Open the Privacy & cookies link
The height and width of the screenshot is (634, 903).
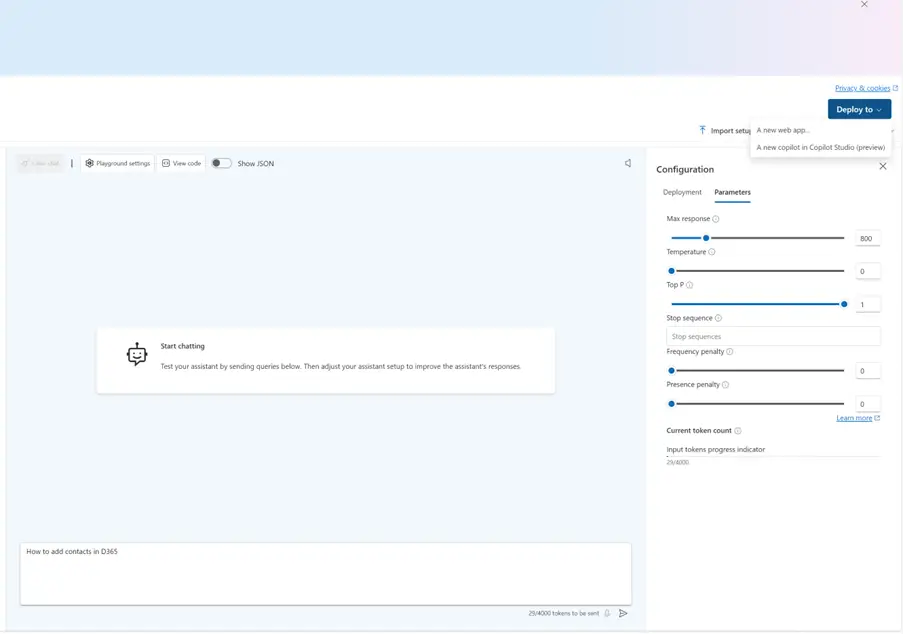click(x=863, y=88)
